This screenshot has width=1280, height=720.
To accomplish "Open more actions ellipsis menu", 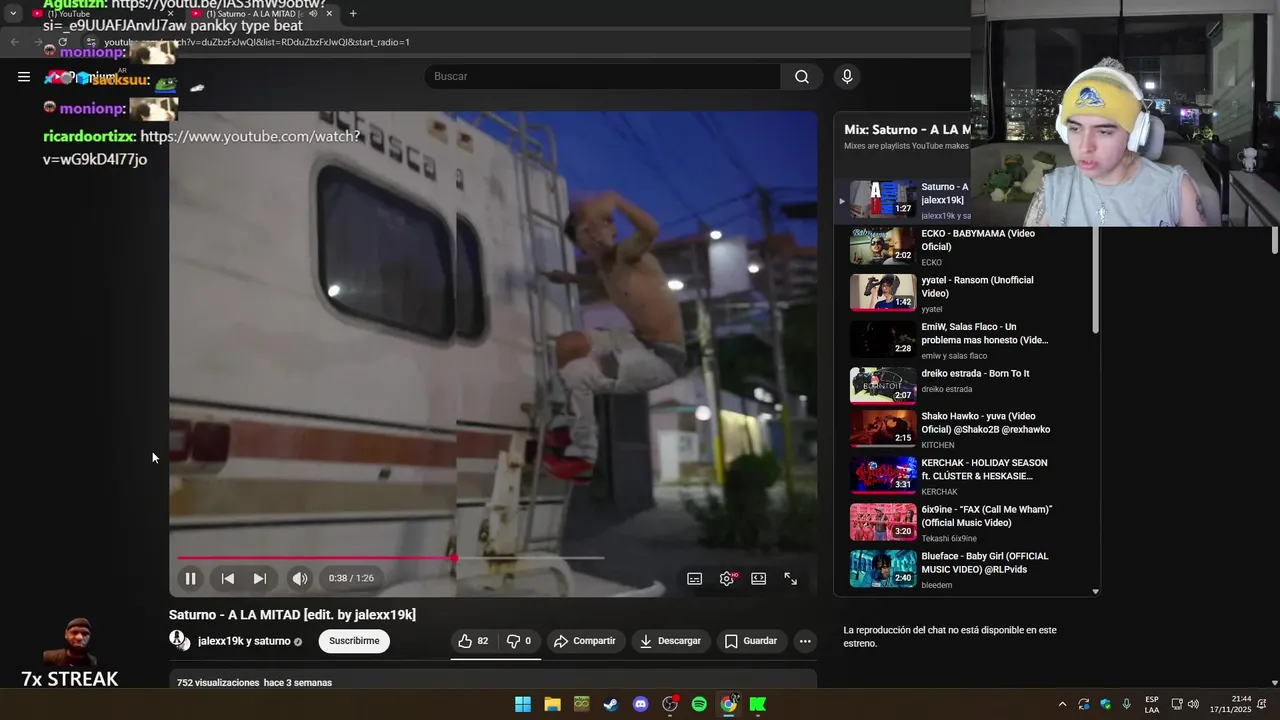I will pyautogui.click(x=805, y=641).
